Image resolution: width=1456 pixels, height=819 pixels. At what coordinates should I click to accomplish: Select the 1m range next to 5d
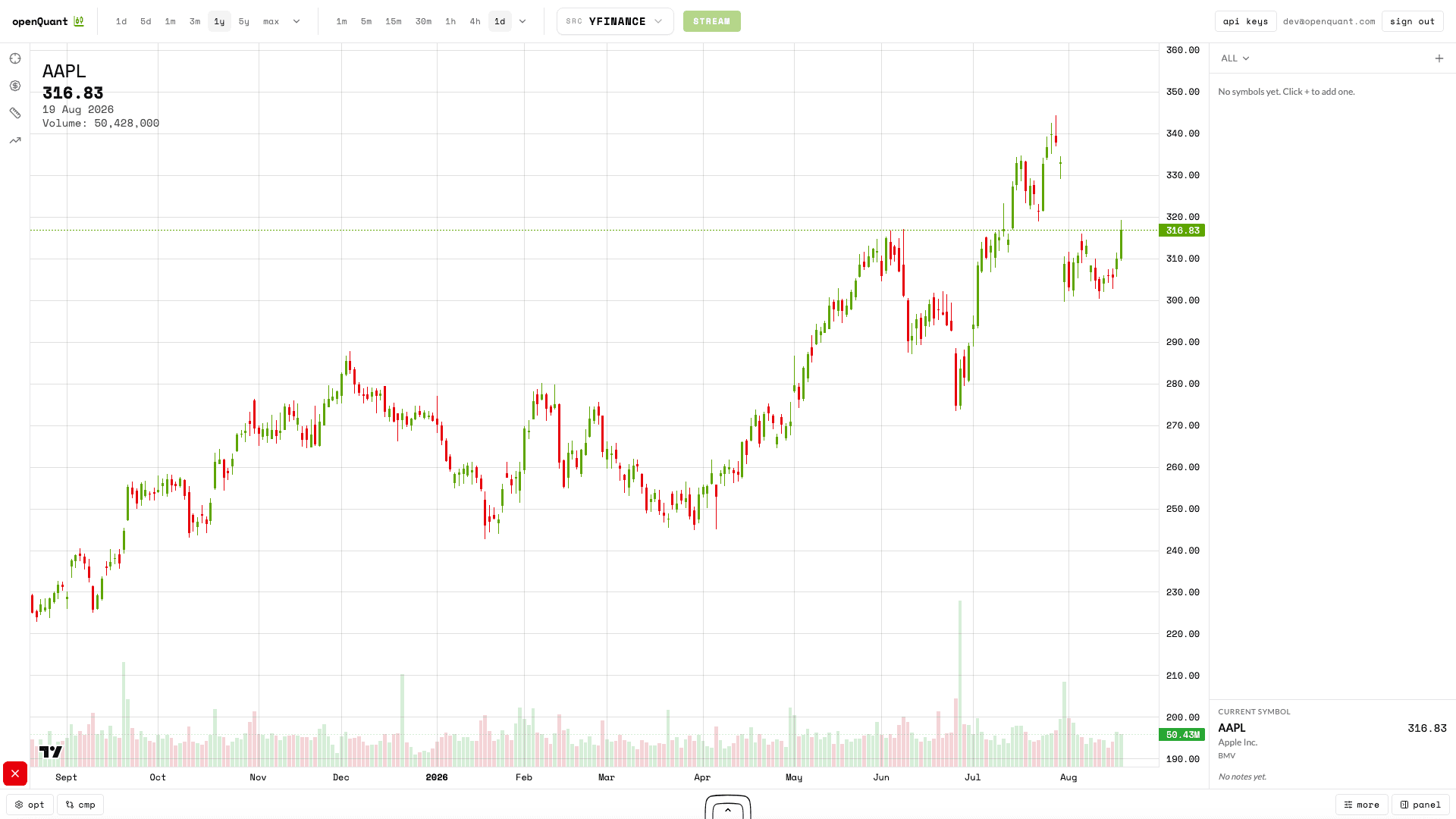click(170, 21)
